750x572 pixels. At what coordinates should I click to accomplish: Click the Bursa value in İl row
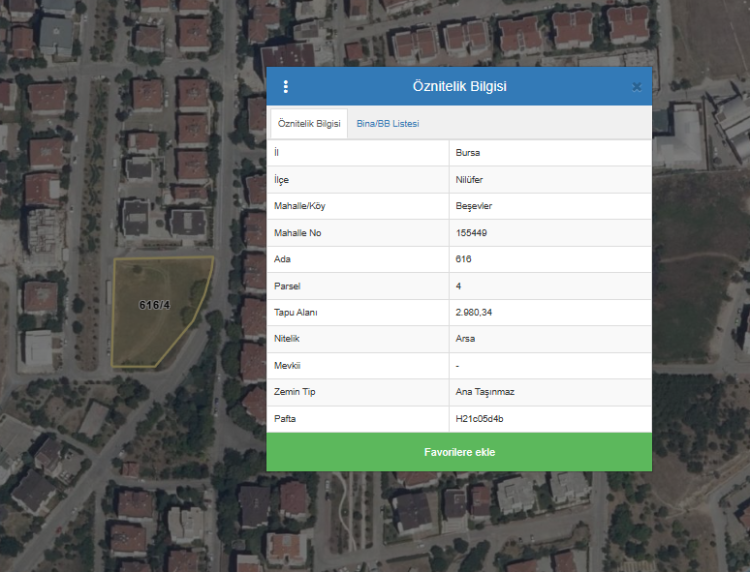(x=467, y=154)
